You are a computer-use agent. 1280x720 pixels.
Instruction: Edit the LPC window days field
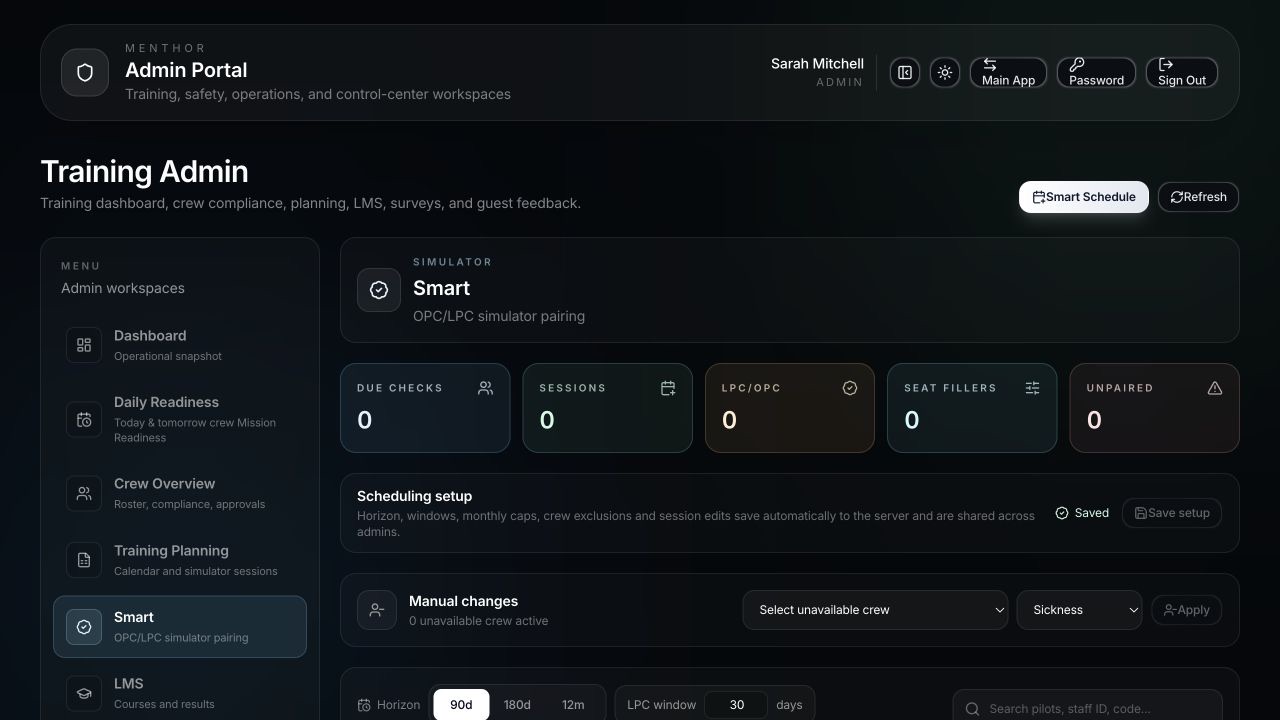736,705
